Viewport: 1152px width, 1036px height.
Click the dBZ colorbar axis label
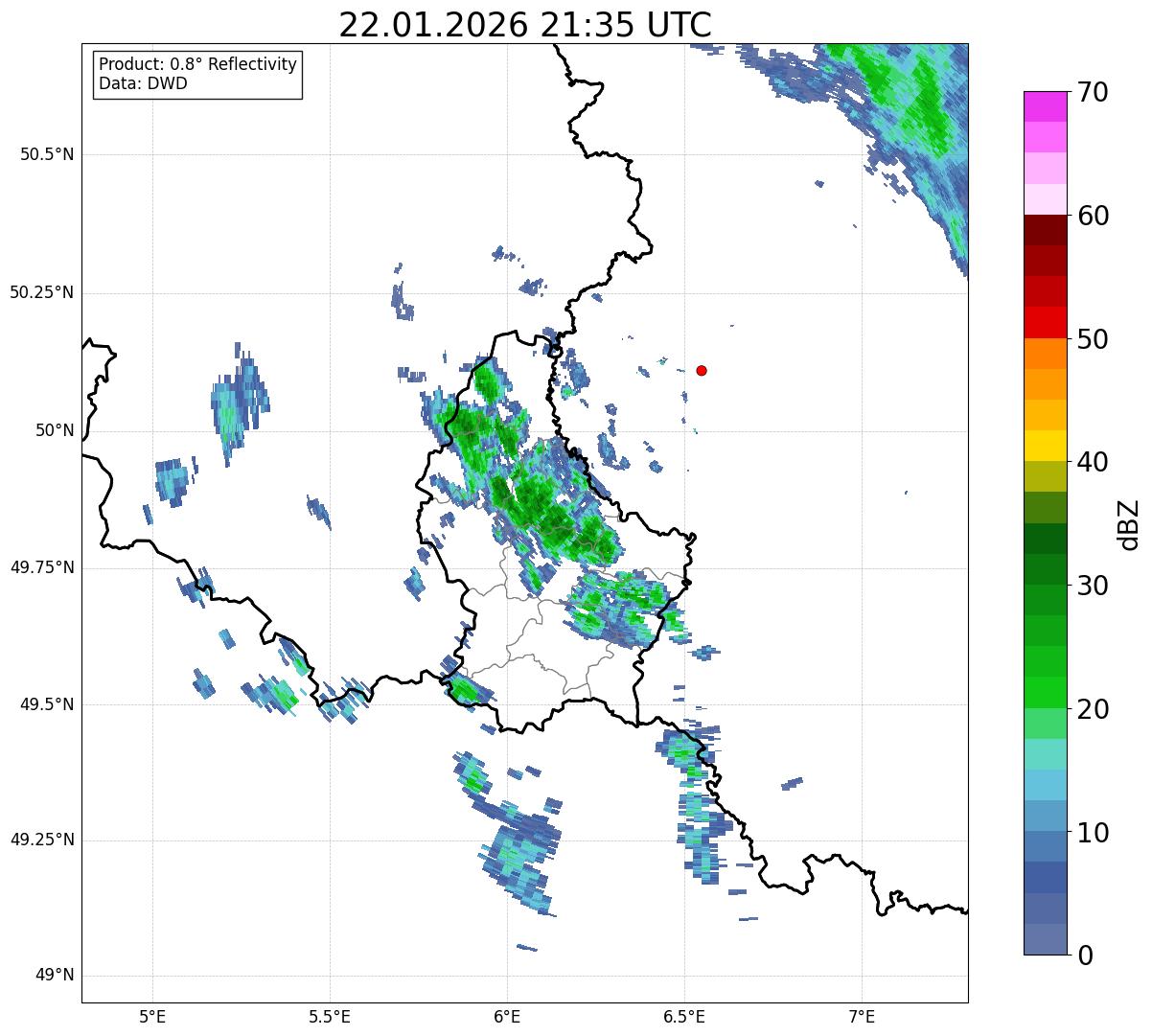[1129, 524]
